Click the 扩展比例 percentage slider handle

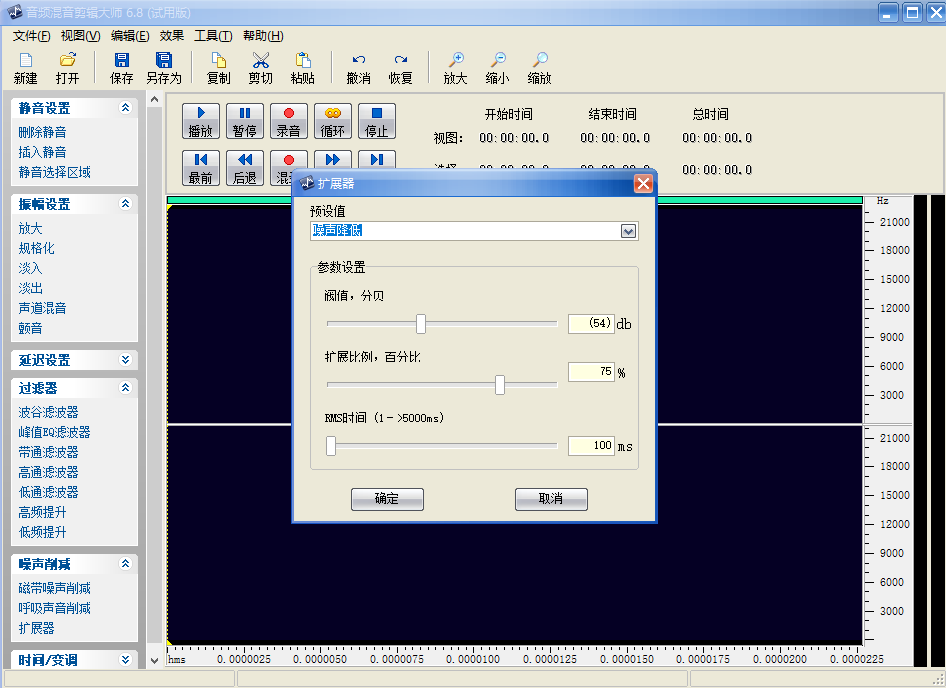click(500, 385)
